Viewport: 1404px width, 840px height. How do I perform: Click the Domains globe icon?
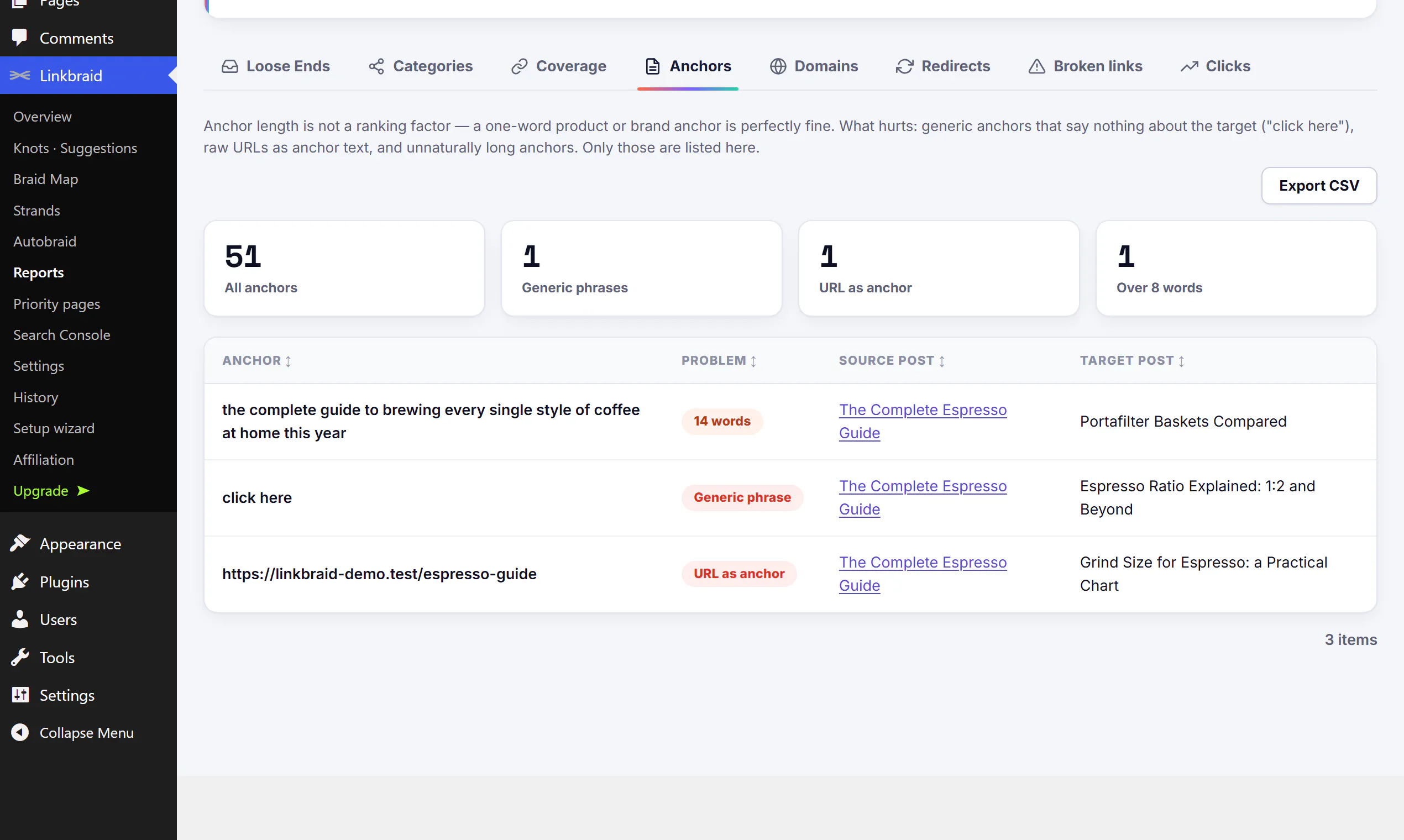(x=778, y=66)
